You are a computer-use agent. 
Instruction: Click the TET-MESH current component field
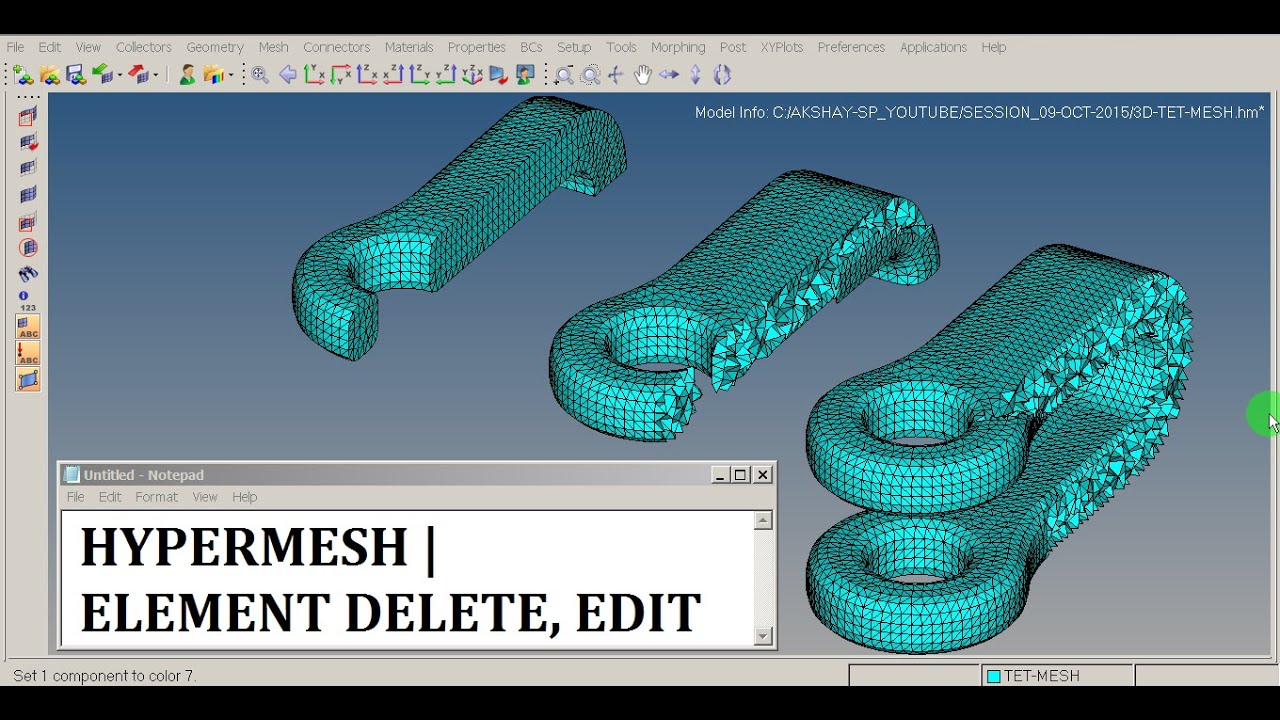pyautogui.click(x=1058, y=676)
